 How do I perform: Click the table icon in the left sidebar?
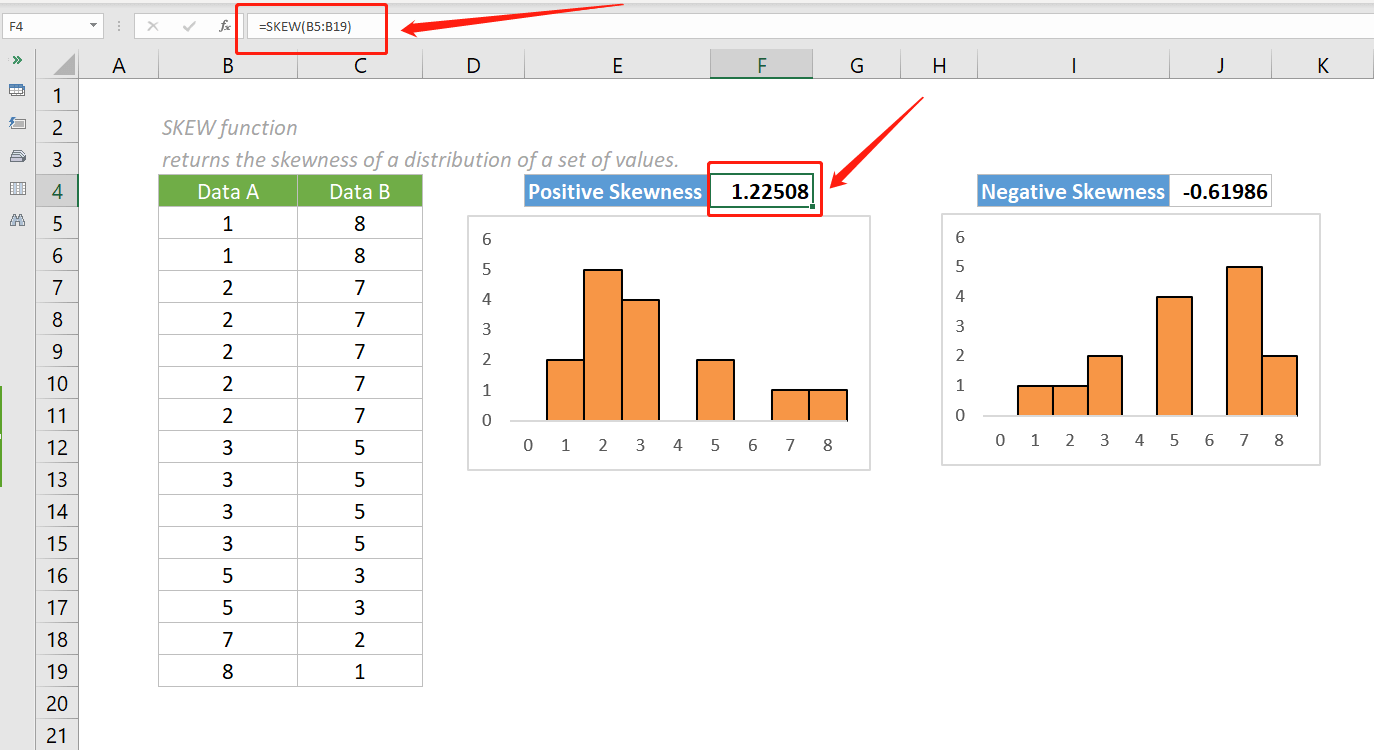pos(17,90)
